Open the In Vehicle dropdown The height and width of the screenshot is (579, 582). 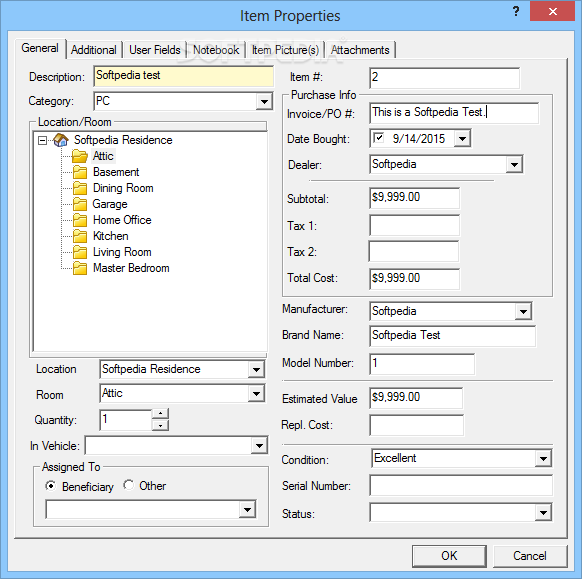click(259, 446)
